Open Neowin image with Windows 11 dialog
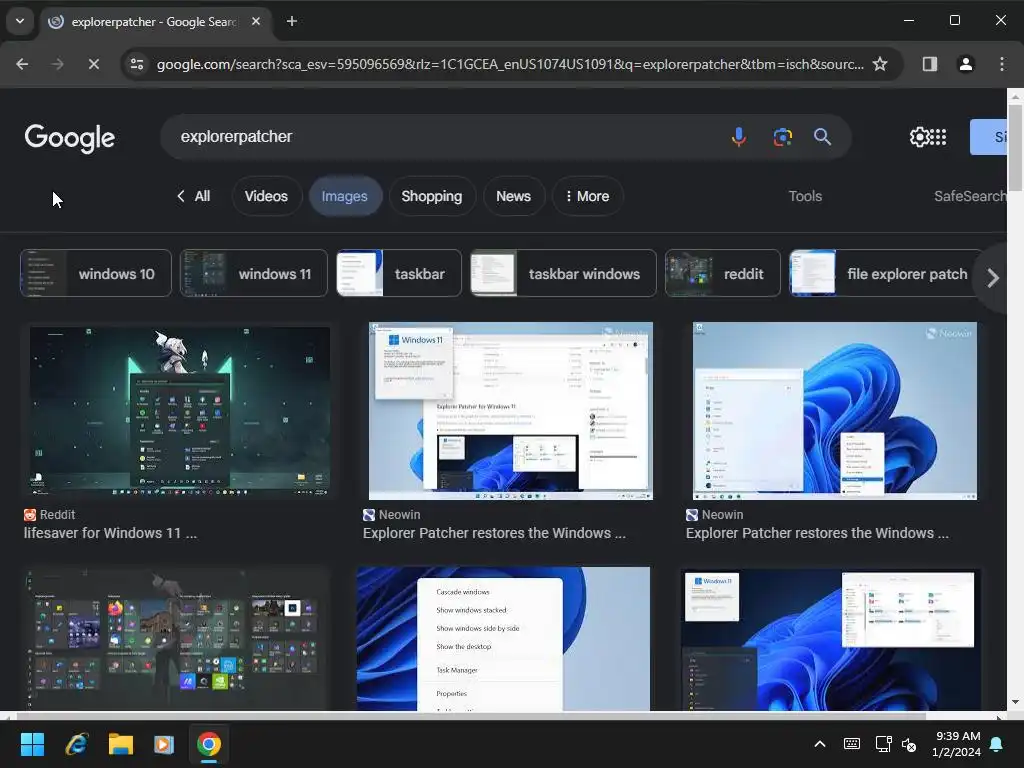This screenshot has height=768, width=1024. [511, 411]
